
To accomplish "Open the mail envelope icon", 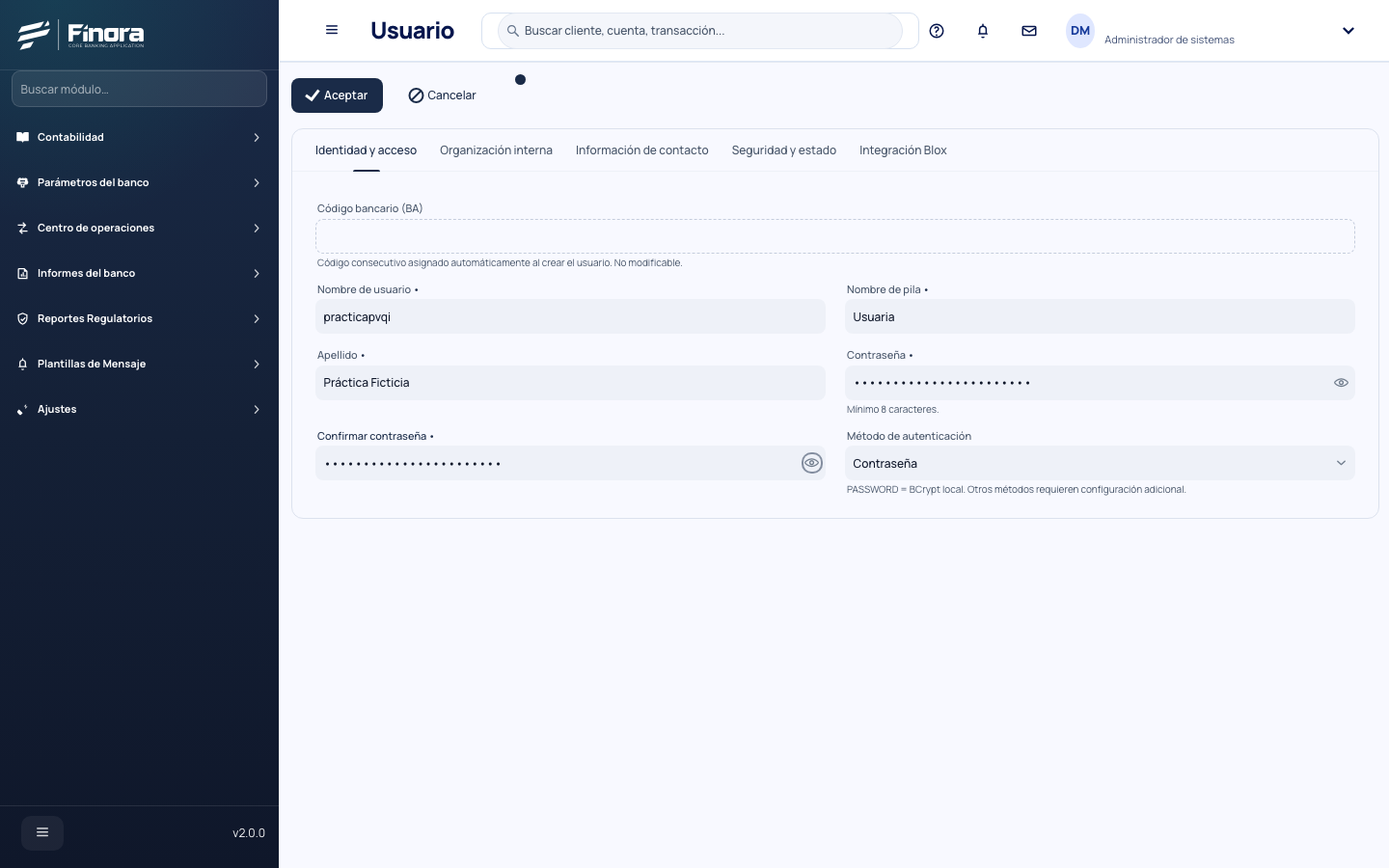I will click(1029, 31).
